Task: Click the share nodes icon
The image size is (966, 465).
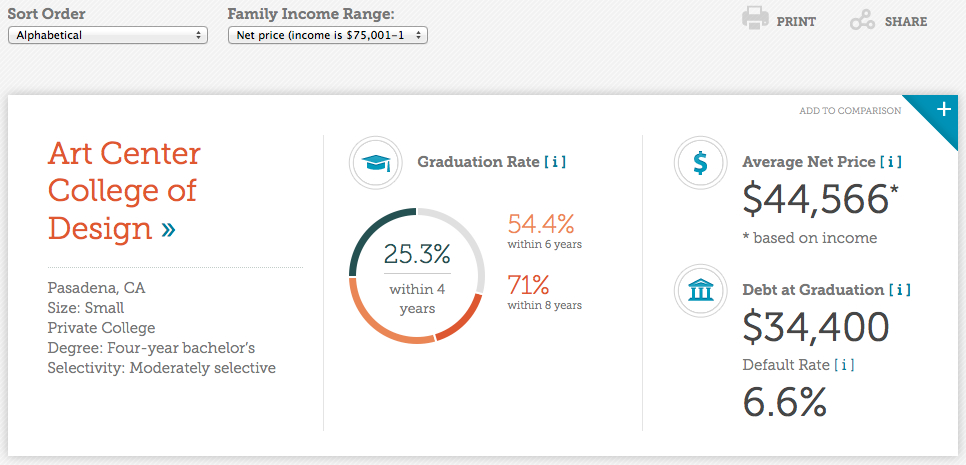Action: click(862, 22)
